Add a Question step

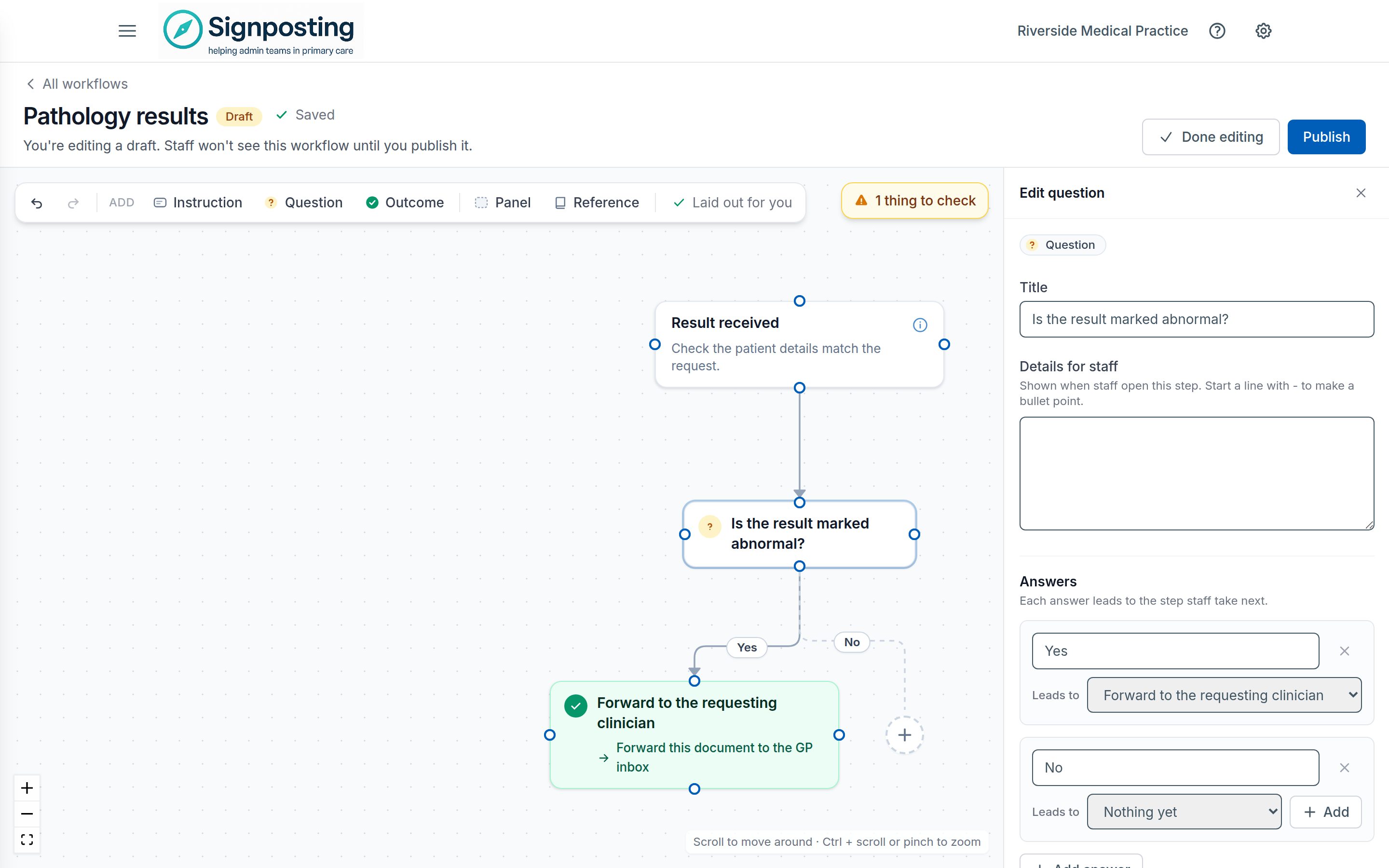[x=304, y=203]
